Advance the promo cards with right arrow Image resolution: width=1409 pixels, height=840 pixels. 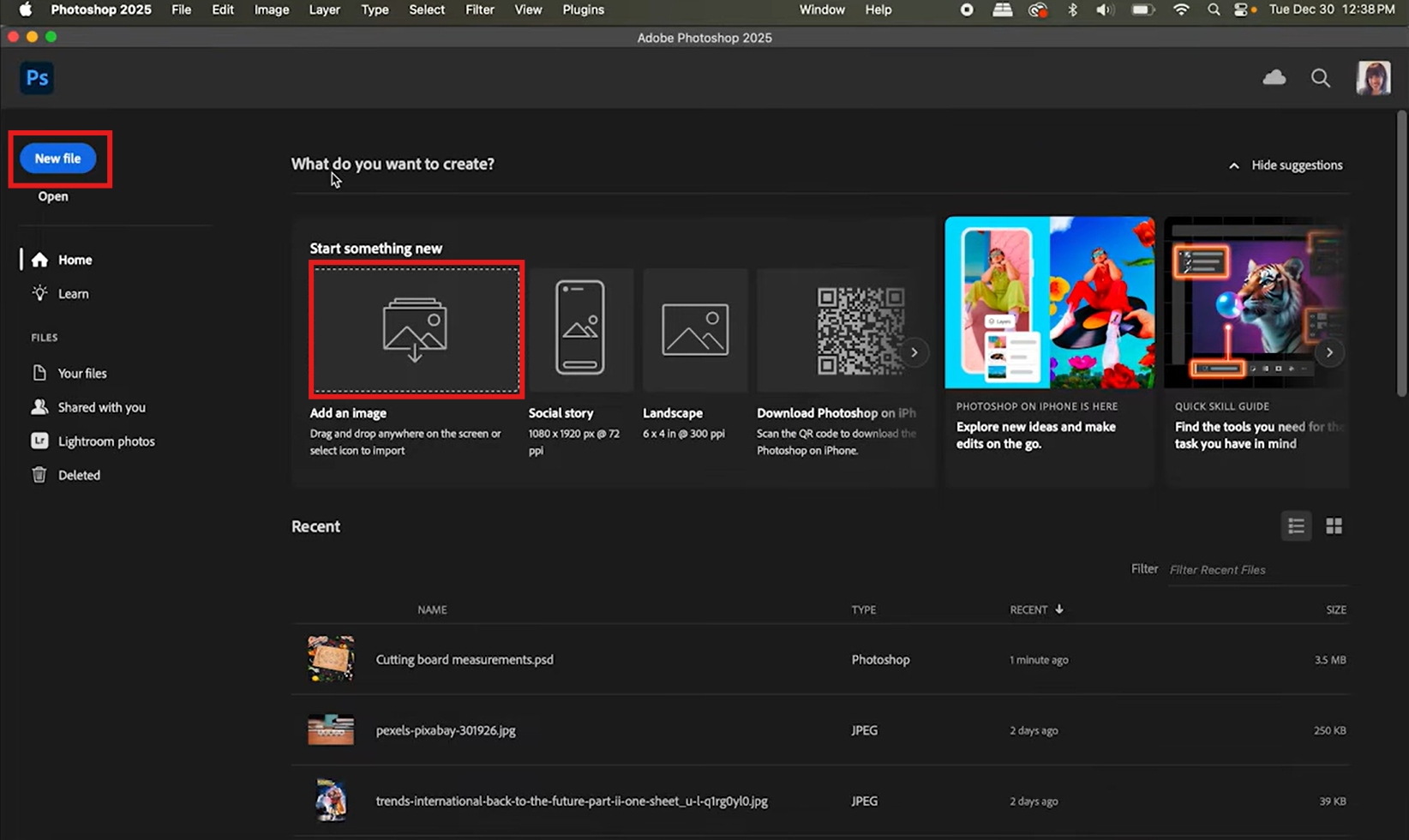(1329, 352)
